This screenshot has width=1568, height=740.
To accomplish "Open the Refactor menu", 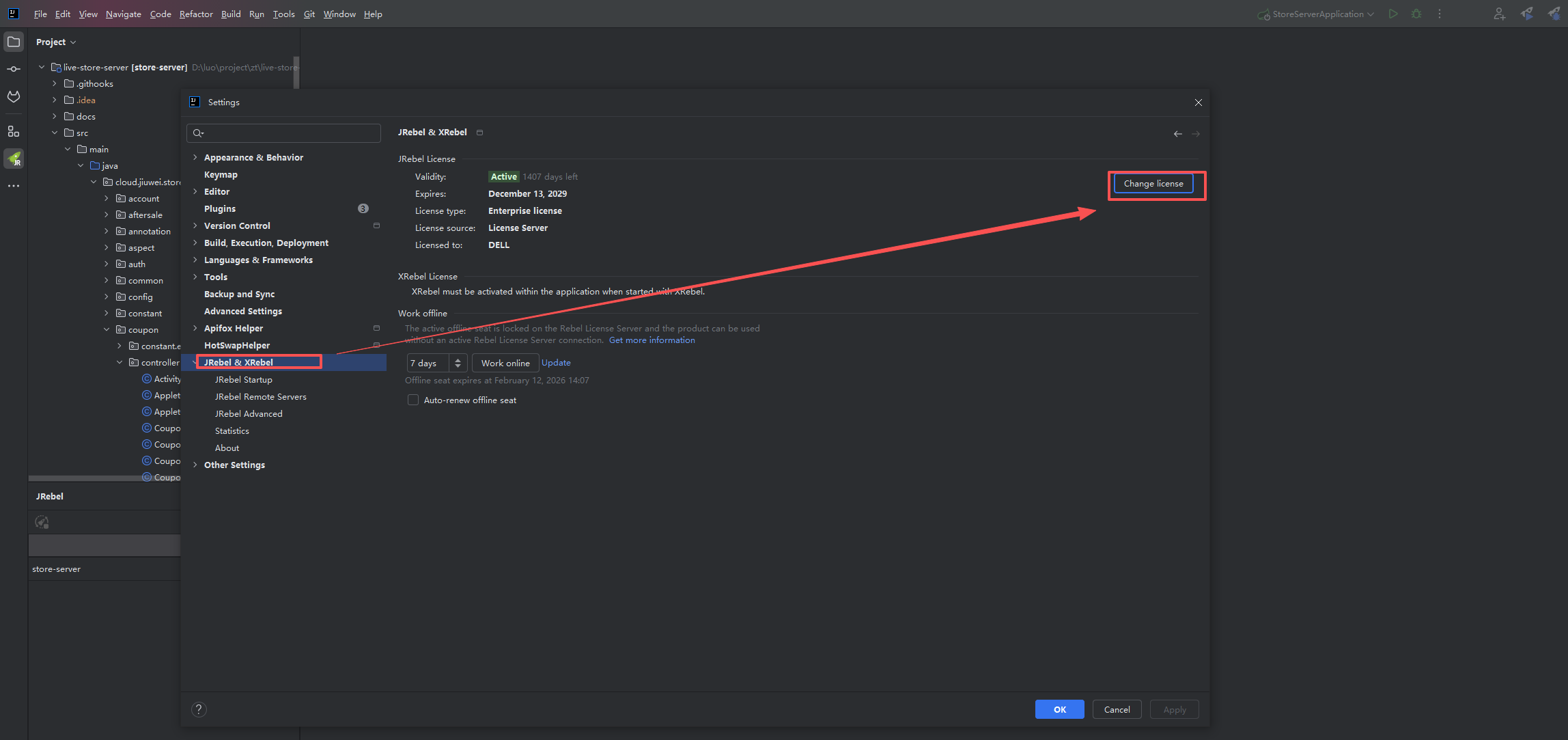I will pos(196,14).
